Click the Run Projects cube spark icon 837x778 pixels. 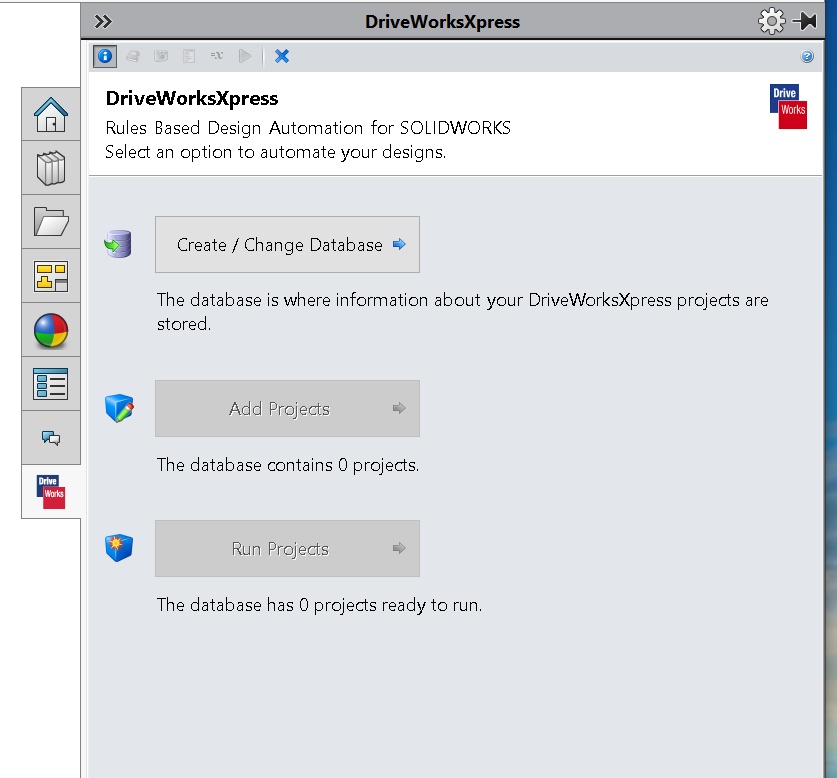[119, 547]
